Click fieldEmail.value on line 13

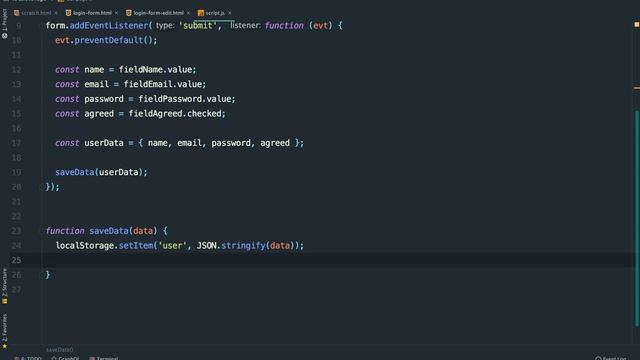pyautogui.click(x=163, y=84)
